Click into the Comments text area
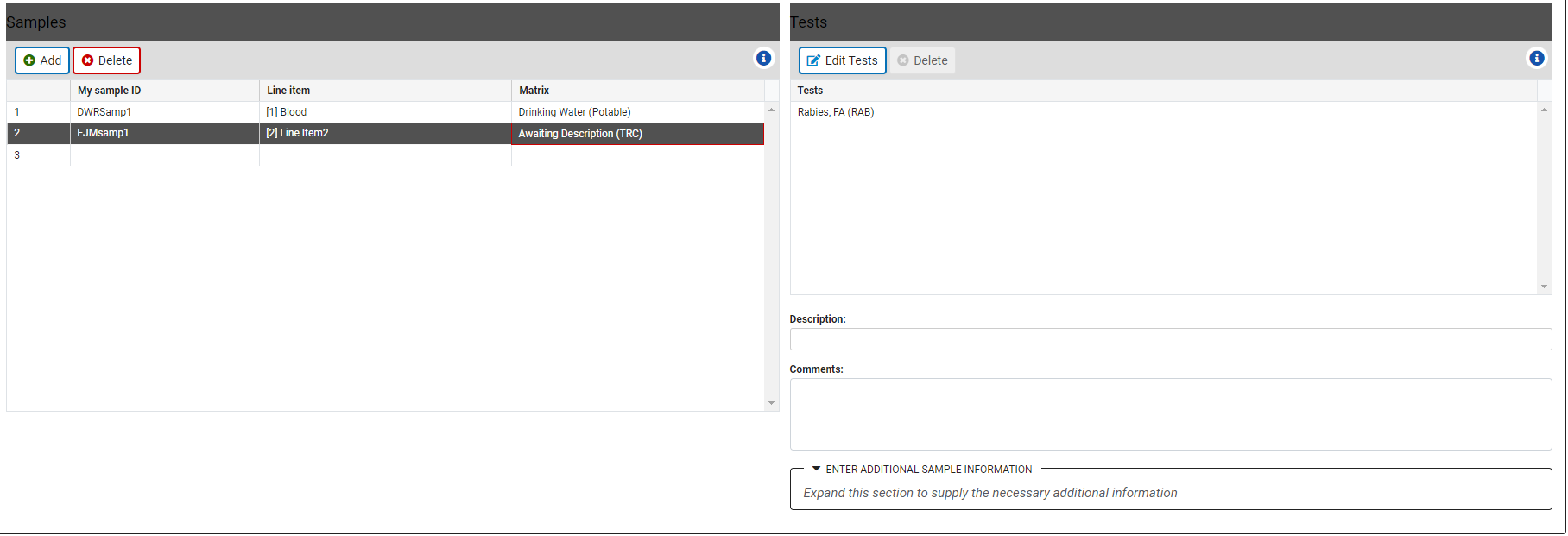1568x536 pixels. (1170, 414)
